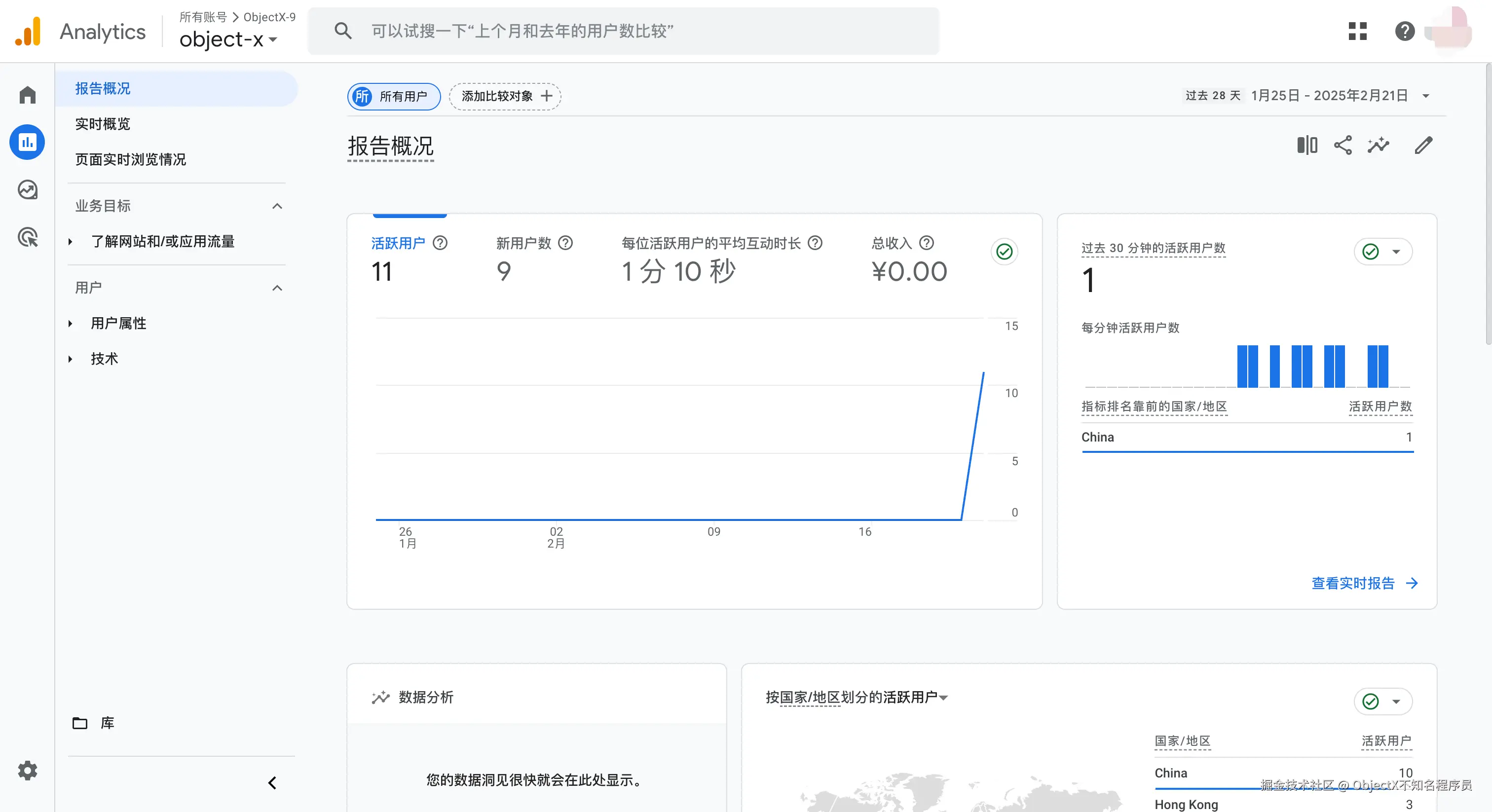Image resolution: width=1492 pixels, height=812 pixels.
Task: Collapse the navigation panel with the arrow
Action: pos(272,783)
